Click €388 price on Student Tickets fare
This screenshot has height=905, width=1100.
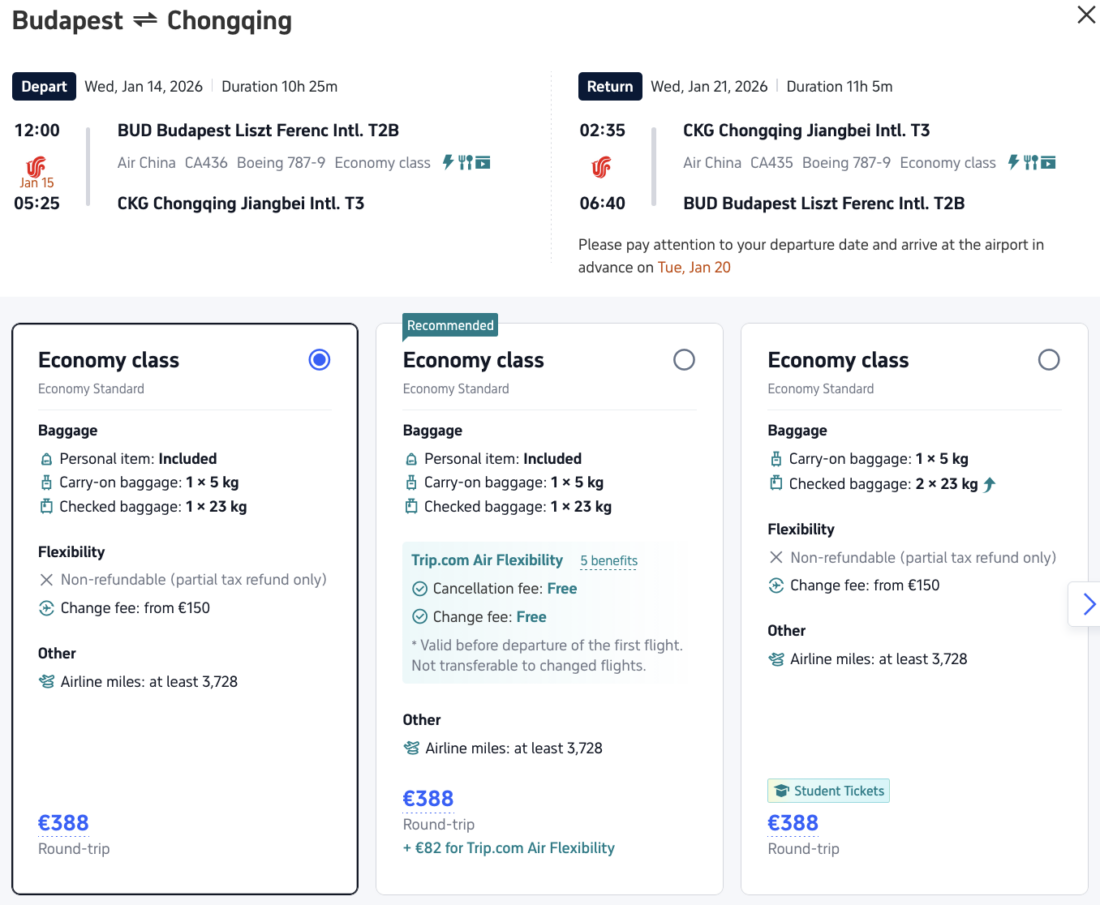[x=792, y=823]
